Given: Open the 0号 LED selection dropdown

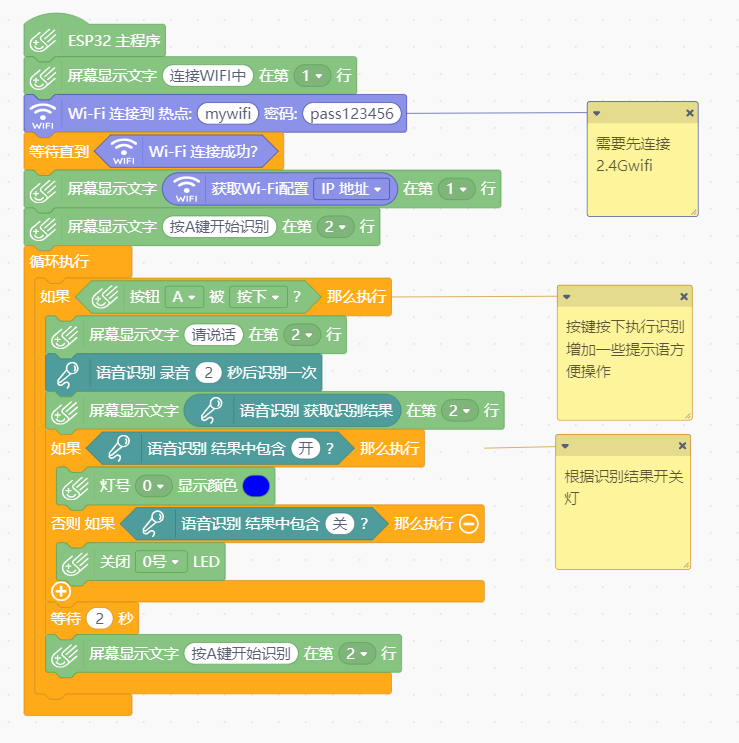Looking at the screenshot, I should [x=161, y=562].
